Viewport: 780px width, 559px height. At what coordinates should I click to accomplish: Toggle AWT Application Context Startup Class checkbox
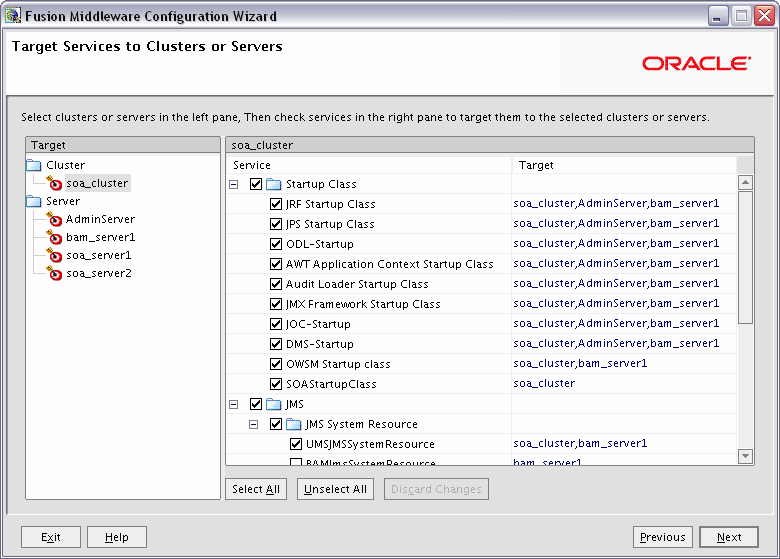click(276, 264)
